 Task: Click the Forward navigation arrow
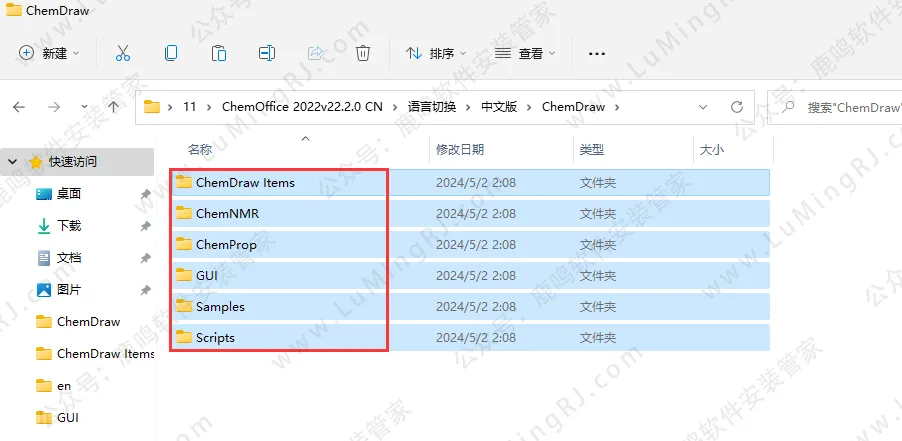click(x=54, y=107)
